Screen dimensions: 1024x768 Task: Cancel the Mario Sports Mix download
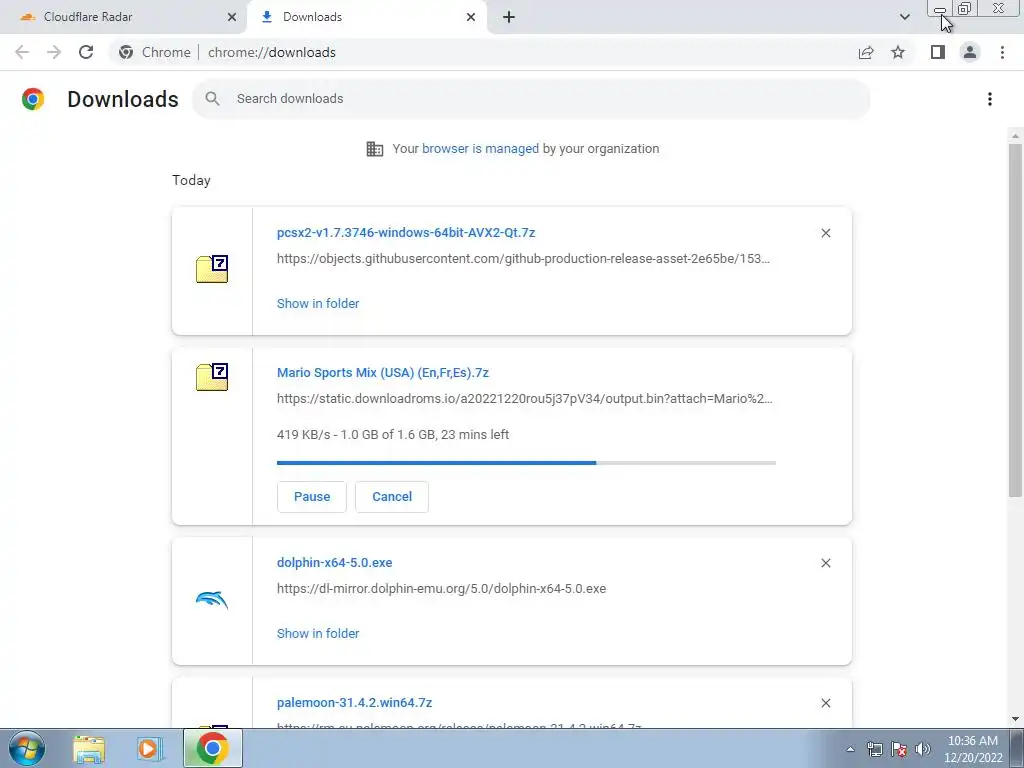pyautogui.click(x=392, y=497)
